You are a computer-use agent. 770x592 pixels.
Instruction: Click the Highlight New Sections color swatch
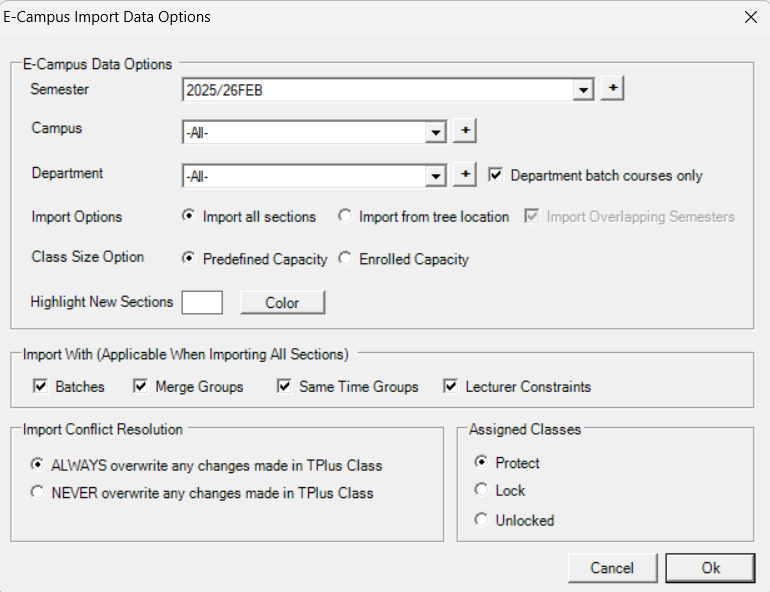point(202,302)
